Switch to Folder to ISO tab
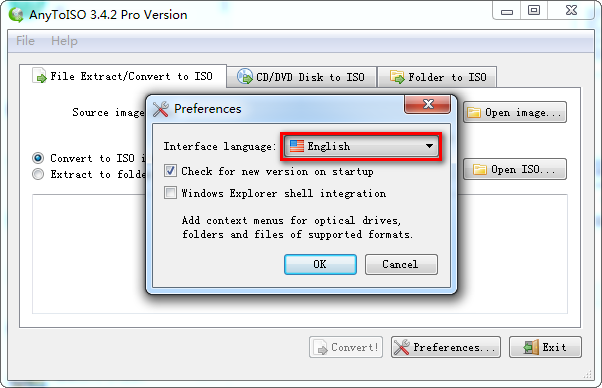This screenshot has height=388, width=602. [437, 77]
